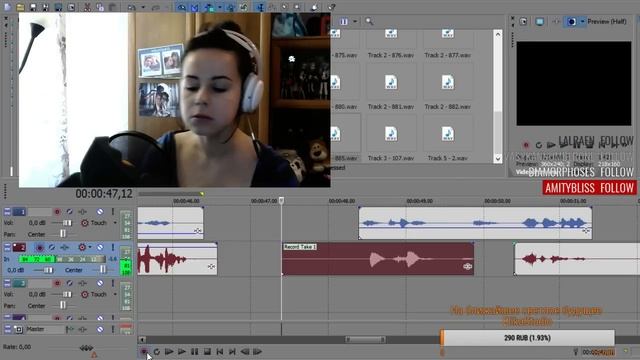Image resolution: width=640 pixels, height=360 pixels.
Task: Open track 3 Touch automation dropdown
Action: [x=115, y=294]
